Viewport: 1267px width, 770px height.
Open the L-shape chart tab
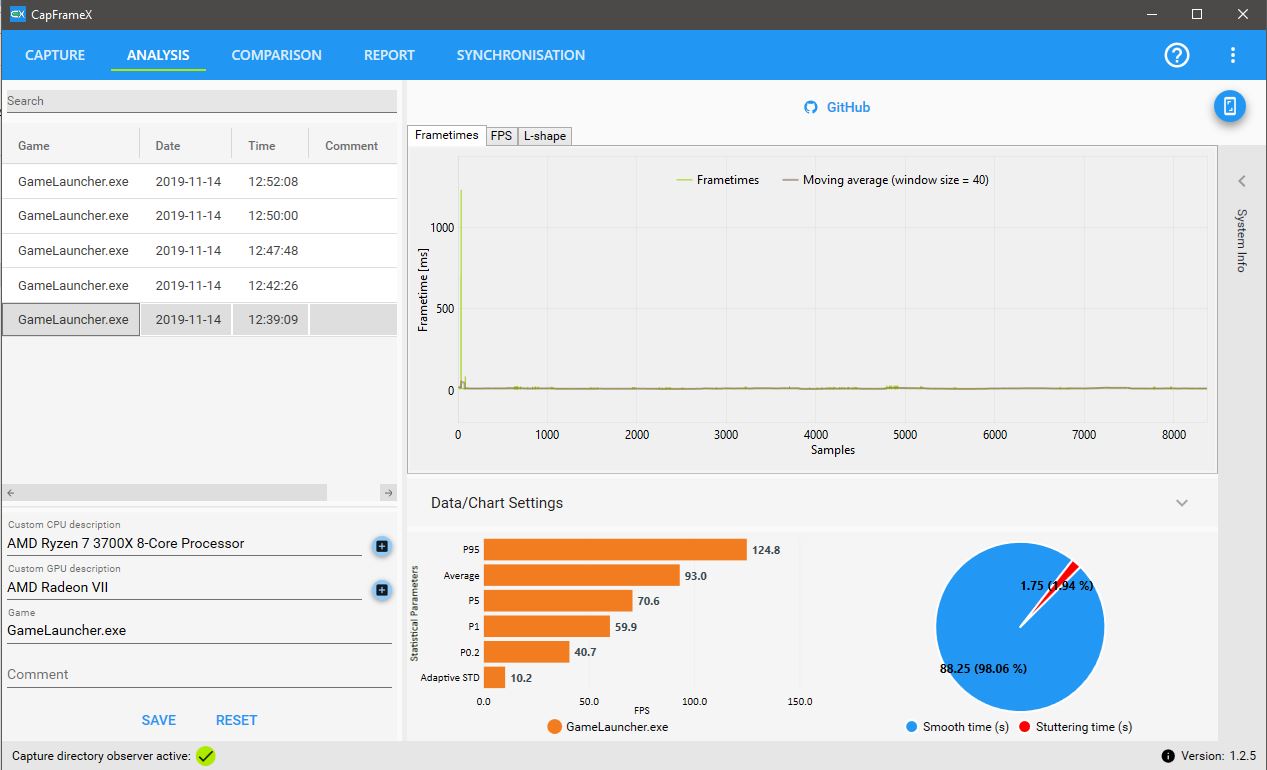tap(545, 136)
